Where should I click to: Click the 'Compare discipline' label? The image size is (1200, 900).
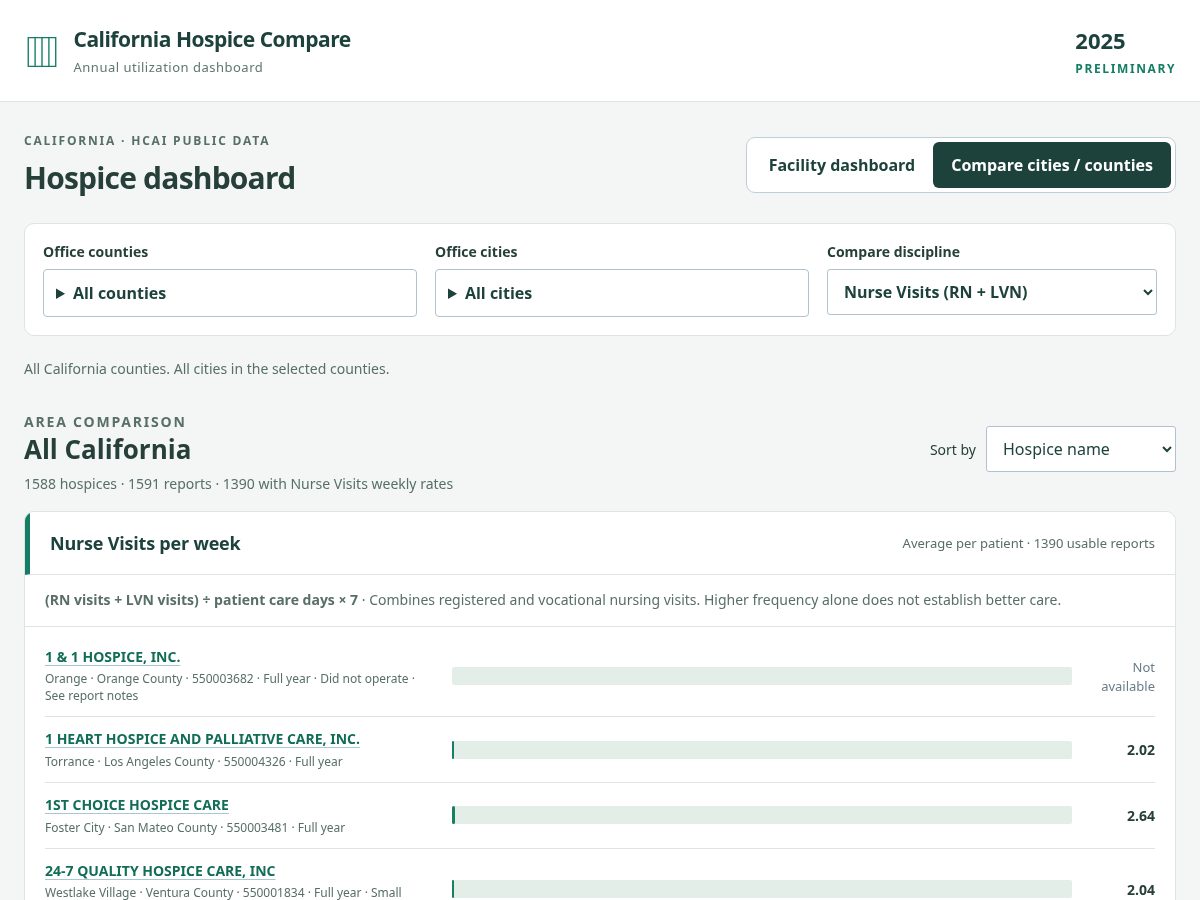click(x=893, y=252)
